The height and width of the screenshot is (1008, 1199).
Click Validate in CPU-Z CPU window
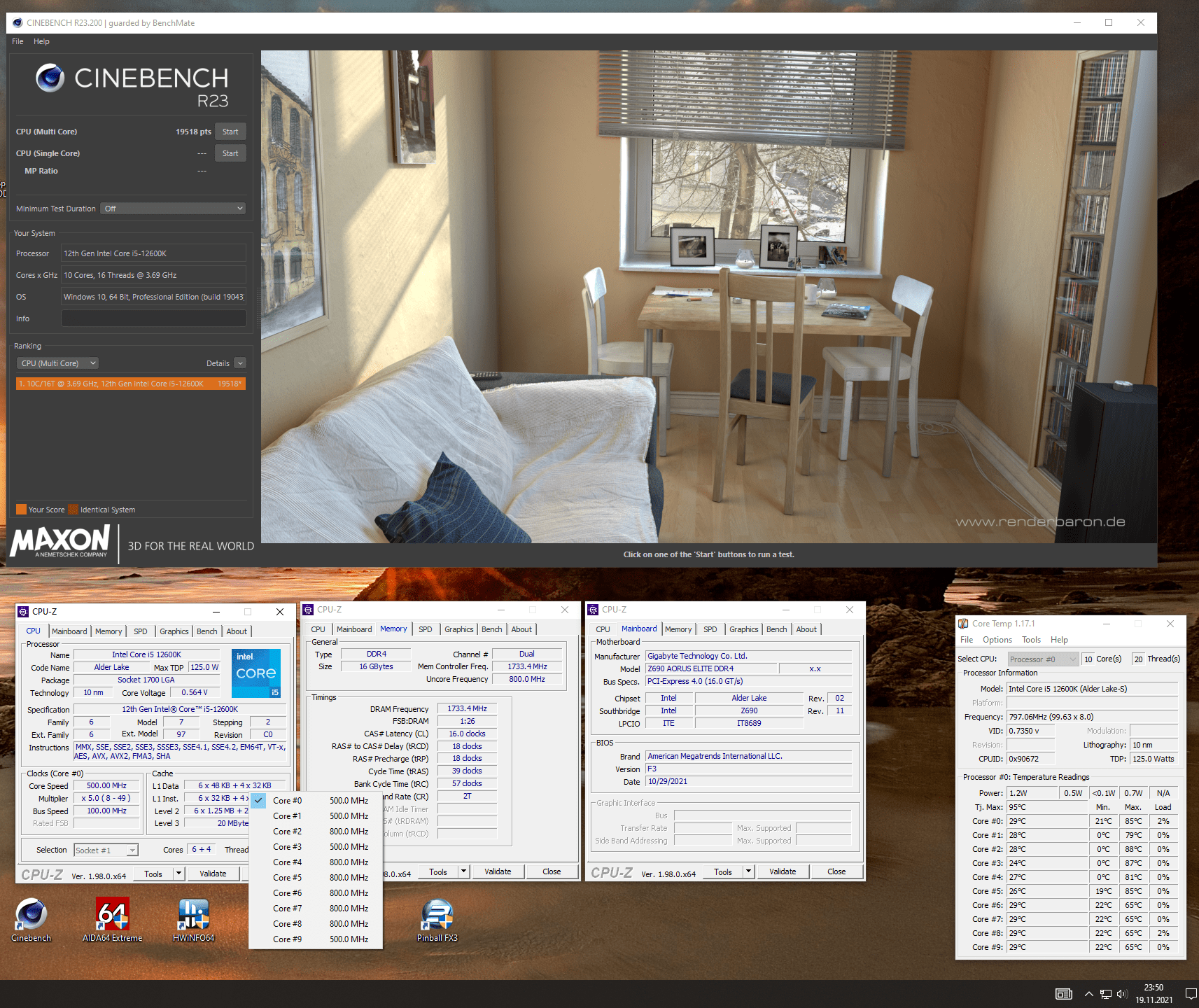(213, 874)
